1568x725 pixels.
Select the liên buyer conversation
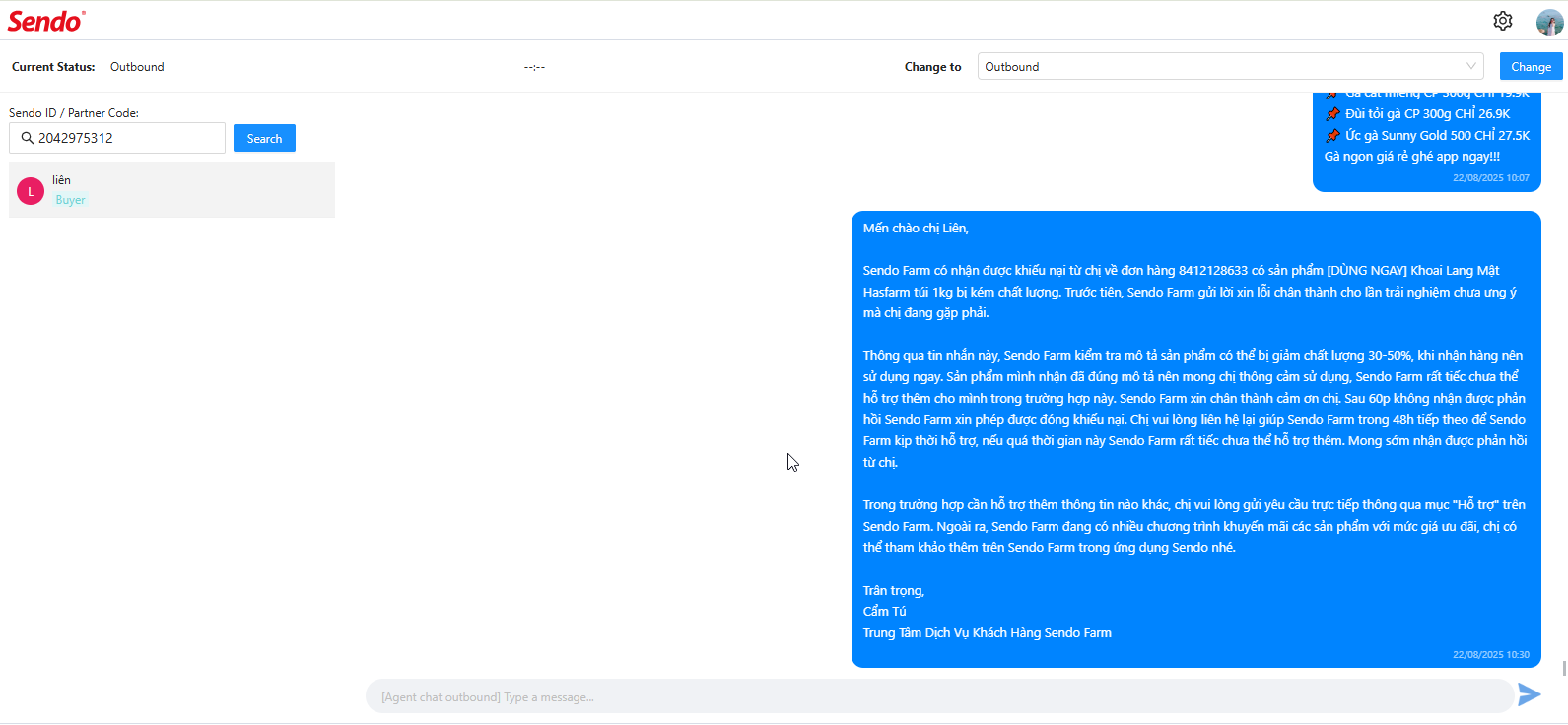pos(171,190)
